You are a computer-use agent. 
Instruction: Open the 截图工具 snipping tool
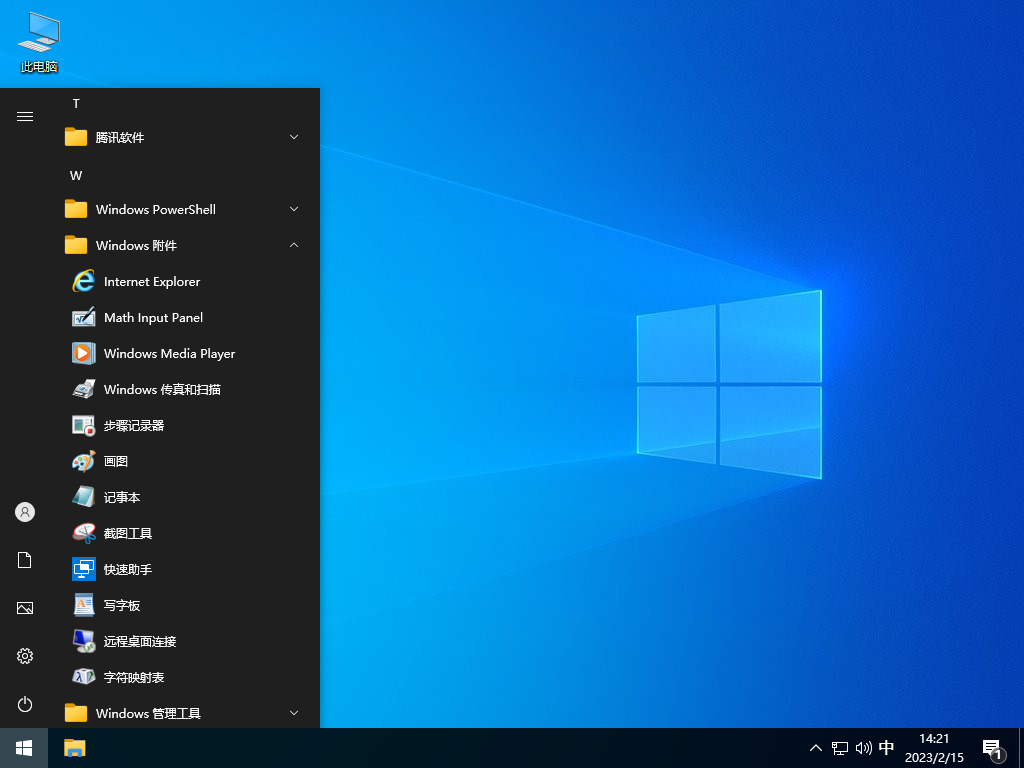(x=128, y=533)
